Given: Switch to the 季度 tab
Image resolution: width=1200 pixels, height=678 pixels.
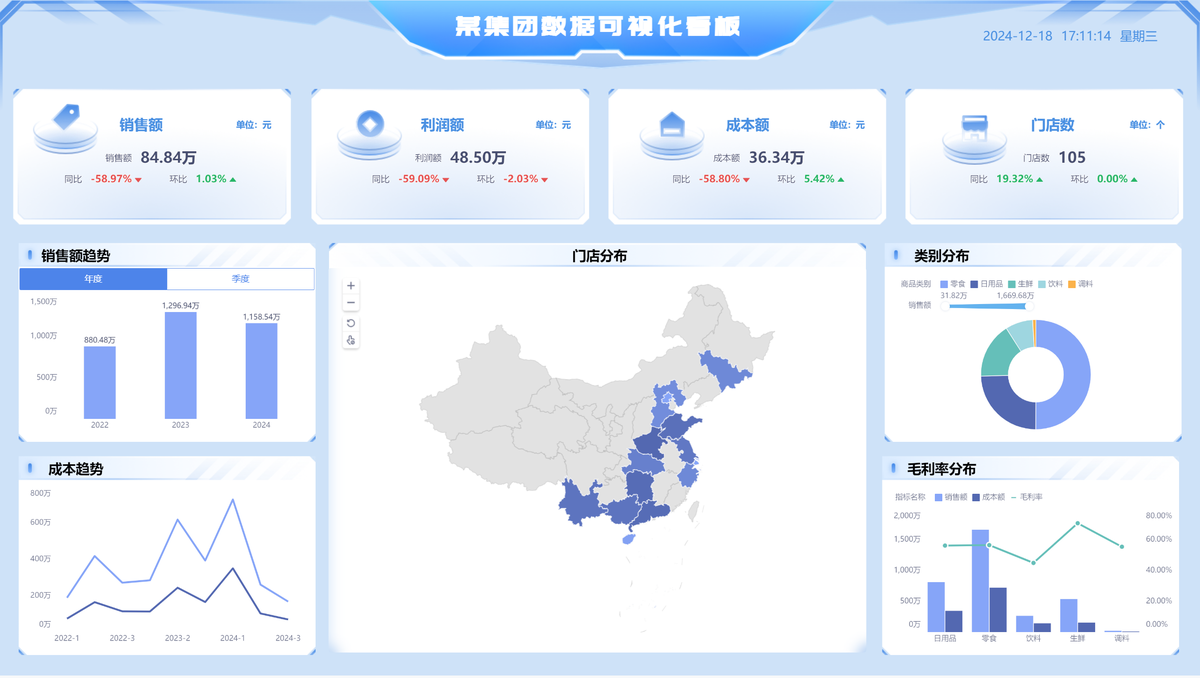Looking at the screenshot, I should click(x=239, y=278).
